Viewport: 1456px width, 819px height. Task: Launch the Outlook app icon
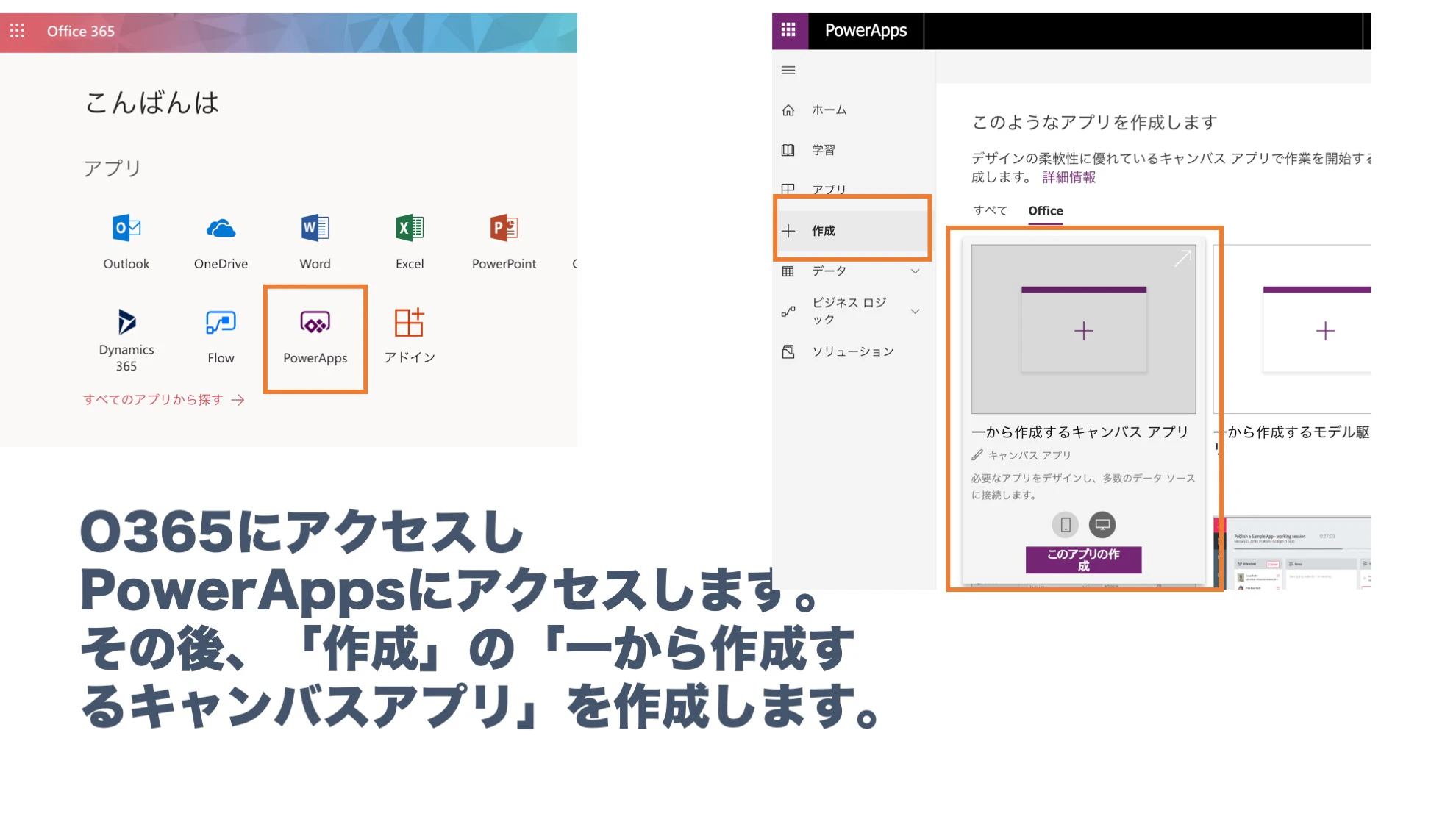(x=126, y=229)
